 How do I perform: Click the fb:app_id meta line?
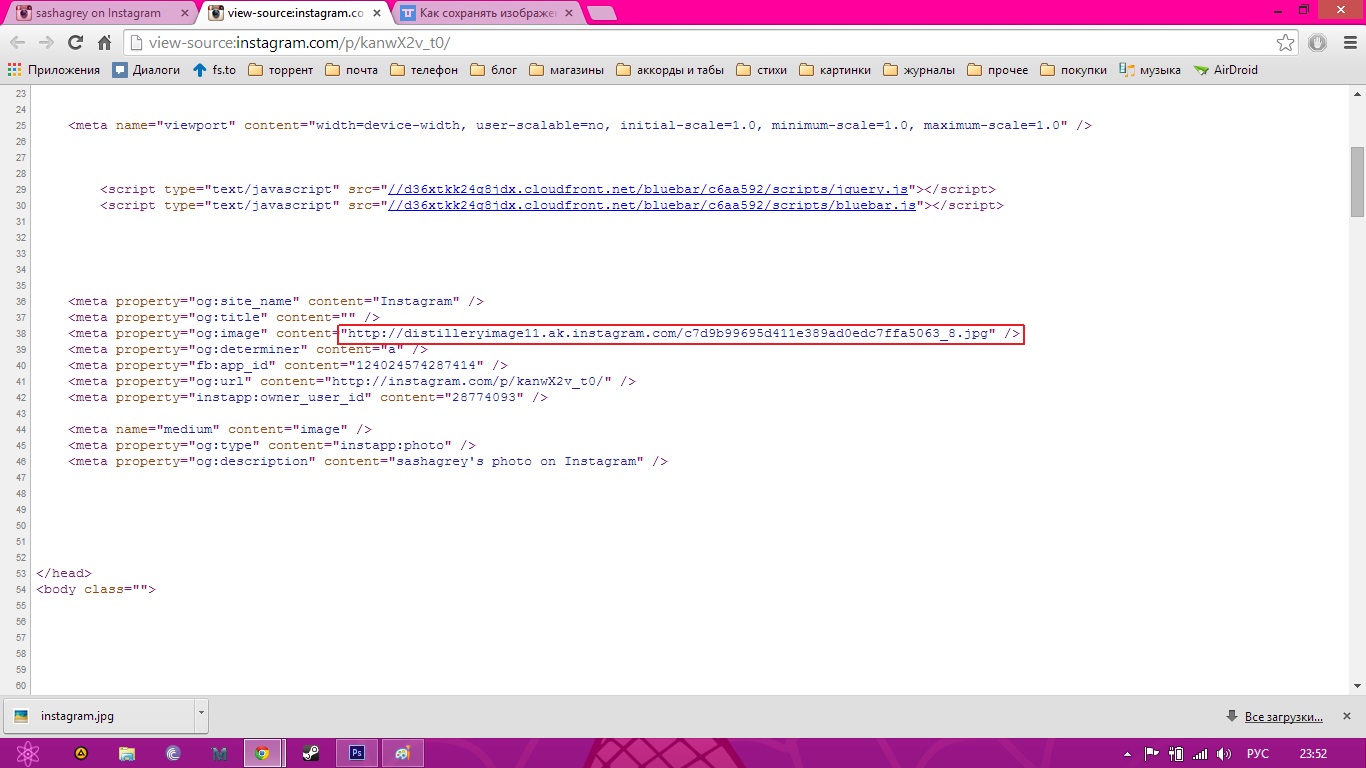click(x=288, y=365)
